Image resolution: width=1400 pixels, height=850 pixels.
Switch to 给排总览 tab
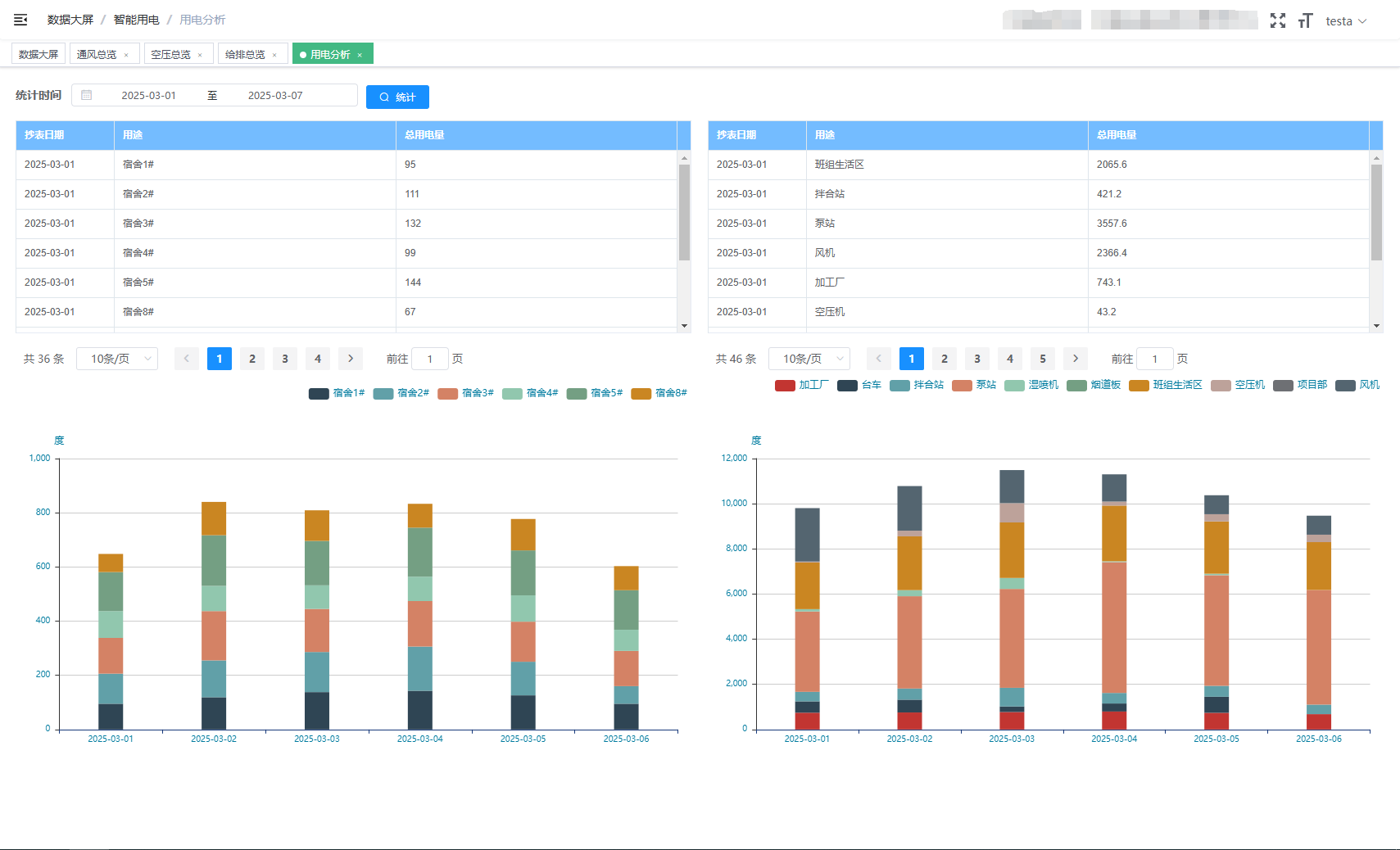(245, 55)
